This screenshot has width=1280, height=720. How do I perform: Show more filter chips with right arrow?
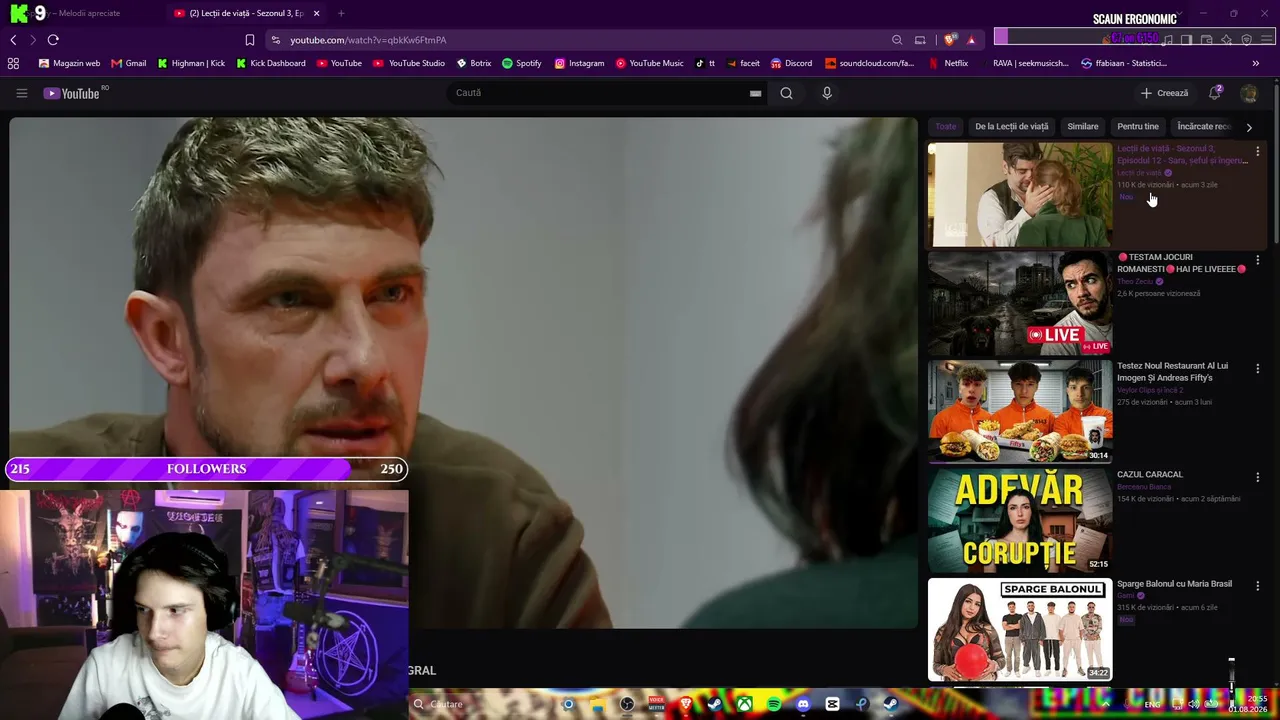point(1248,127)
